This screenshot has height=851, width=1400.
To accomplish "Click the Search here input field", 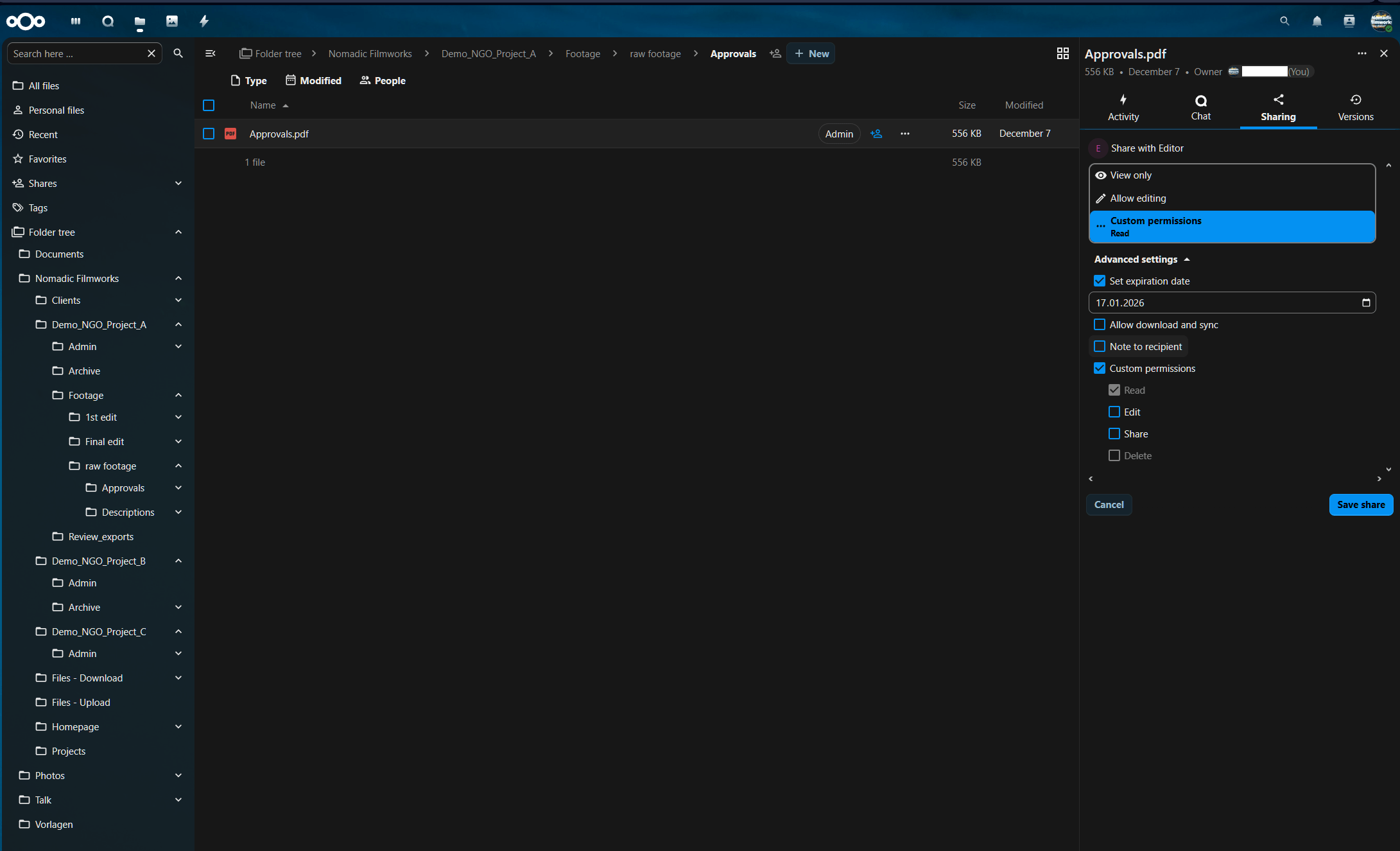I will (x=77, y=54).
